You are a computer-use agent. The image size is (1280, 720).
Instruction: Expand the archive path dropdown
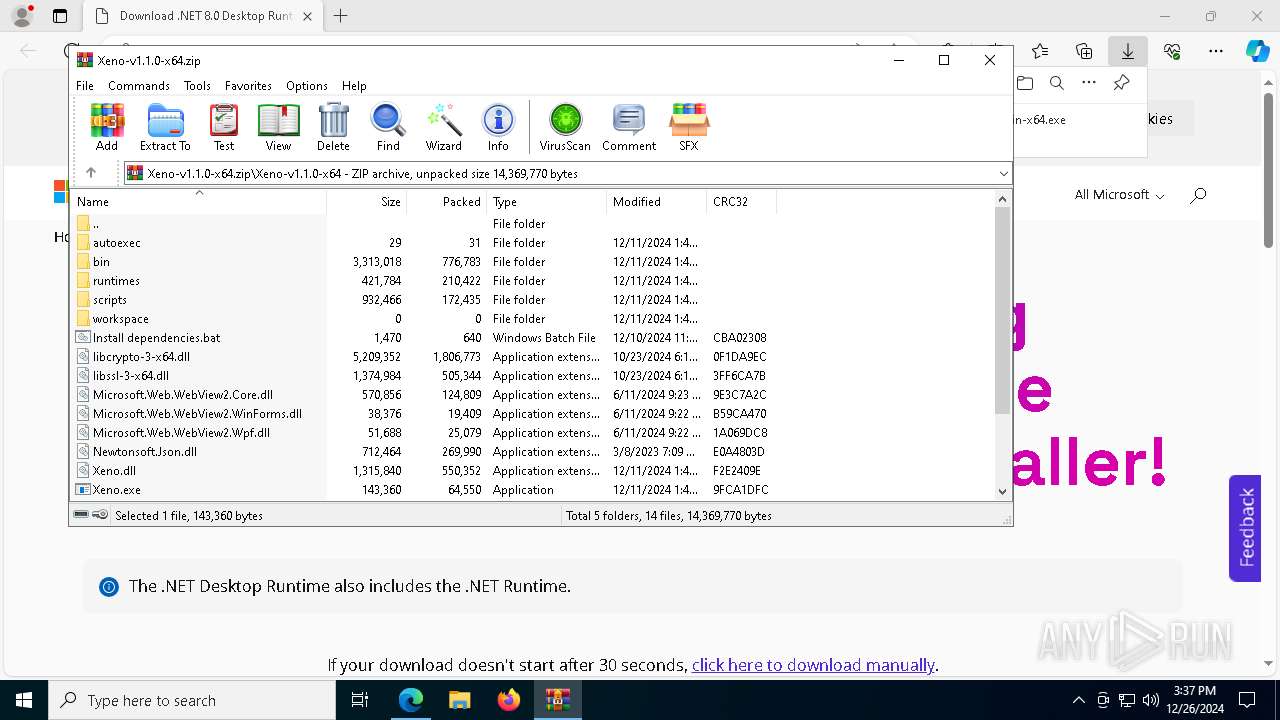tap(1003, 173)
